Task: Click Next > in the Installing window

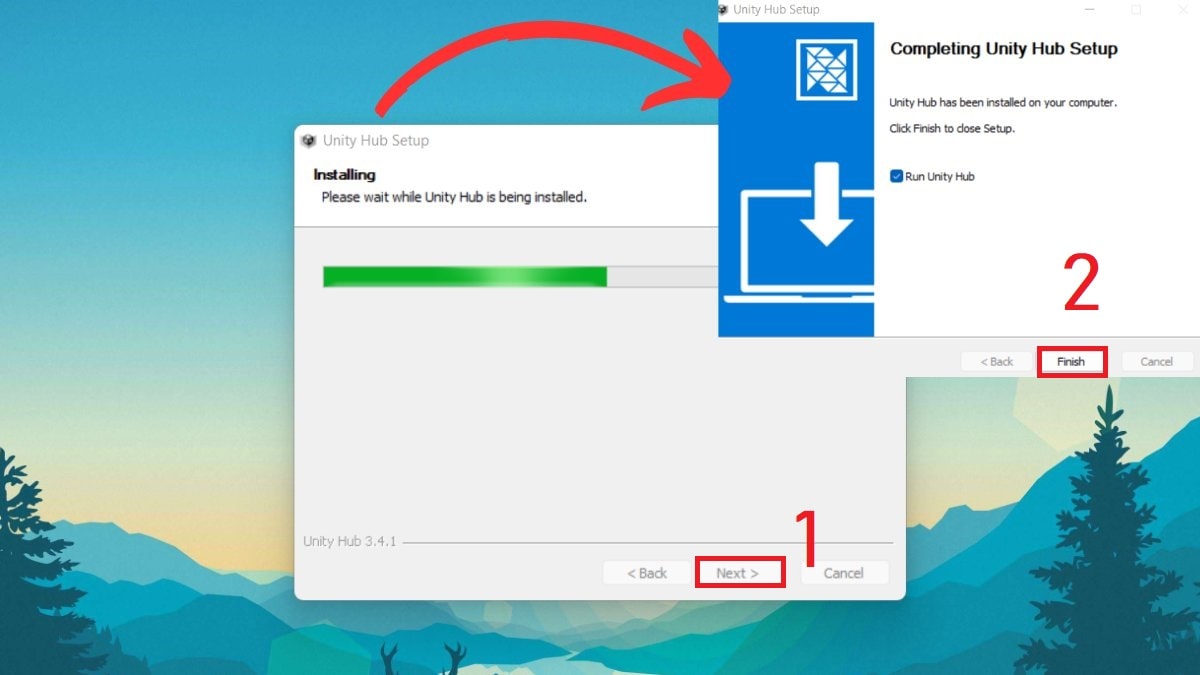Action: coord(738,573)
